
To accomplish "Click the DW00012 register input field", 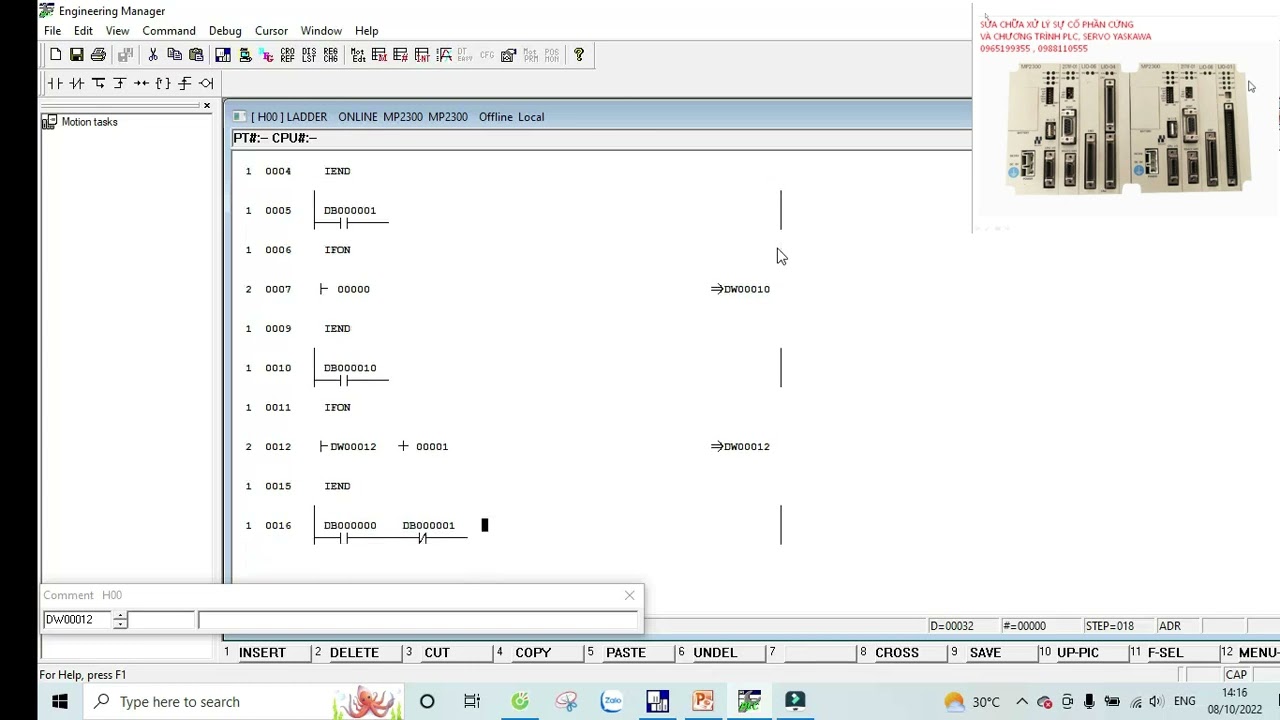I will click(x=77, y=620).
